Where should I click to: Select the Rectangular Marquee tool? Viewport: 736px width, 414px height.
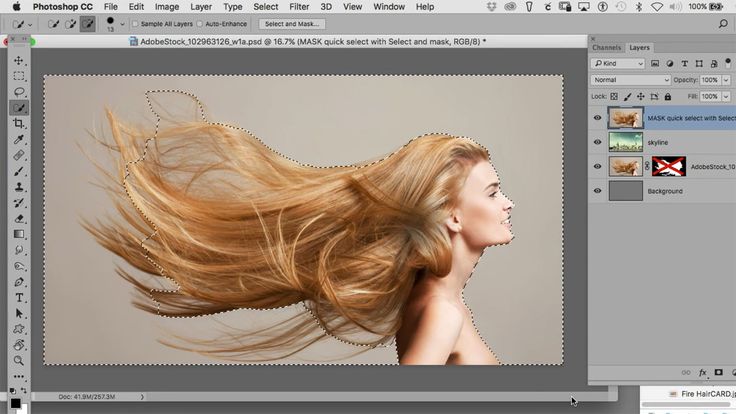(x=19, y=76)
